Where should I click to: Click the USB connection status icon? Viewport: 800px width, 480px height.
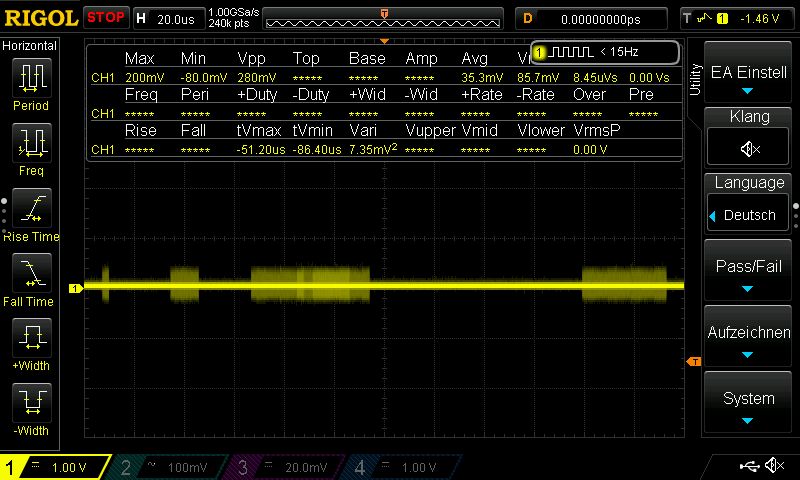[750, 466]
